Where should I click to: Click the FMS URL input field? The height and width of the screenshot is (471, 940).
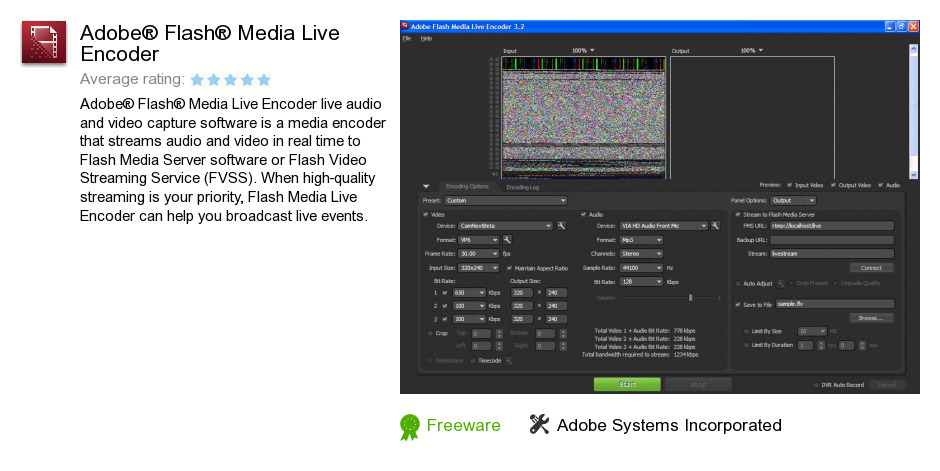tap(832, 226)
